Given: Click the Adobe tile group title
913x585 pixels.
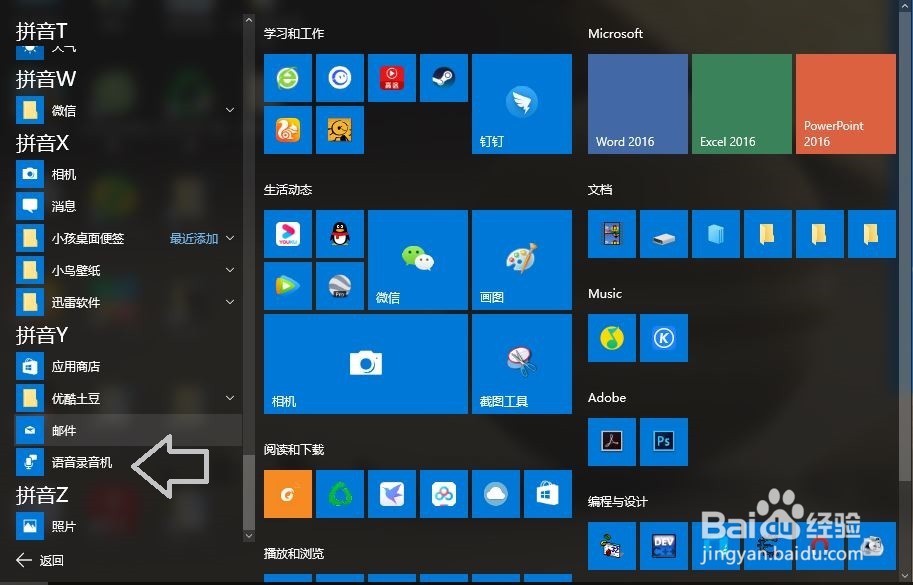Looking at the screenshot, I should (607, 398).
